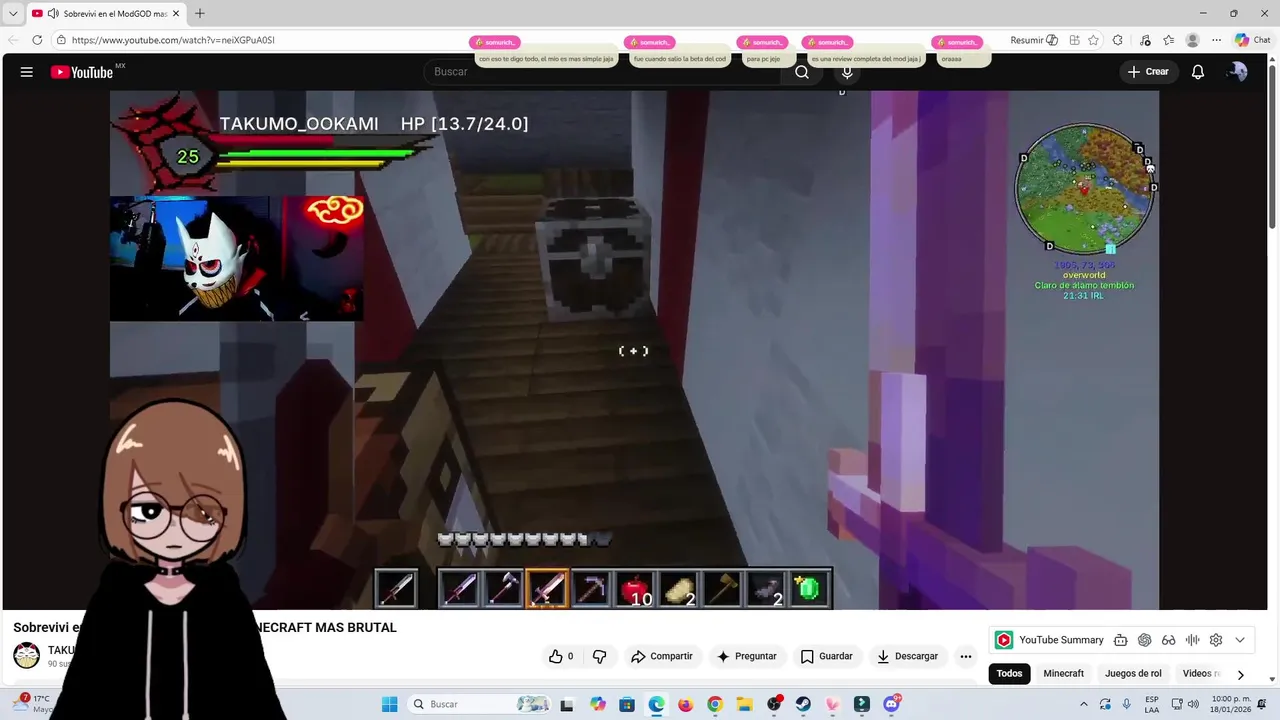Open Steam from the taskbar
This screenshot has height=720, width=1280.
[x=803, y=704]
